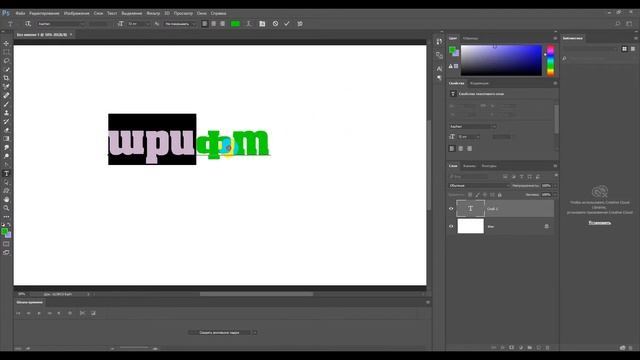Open the warp text option
Viewport: 640px width, 360px height.
tap(248, 24)
